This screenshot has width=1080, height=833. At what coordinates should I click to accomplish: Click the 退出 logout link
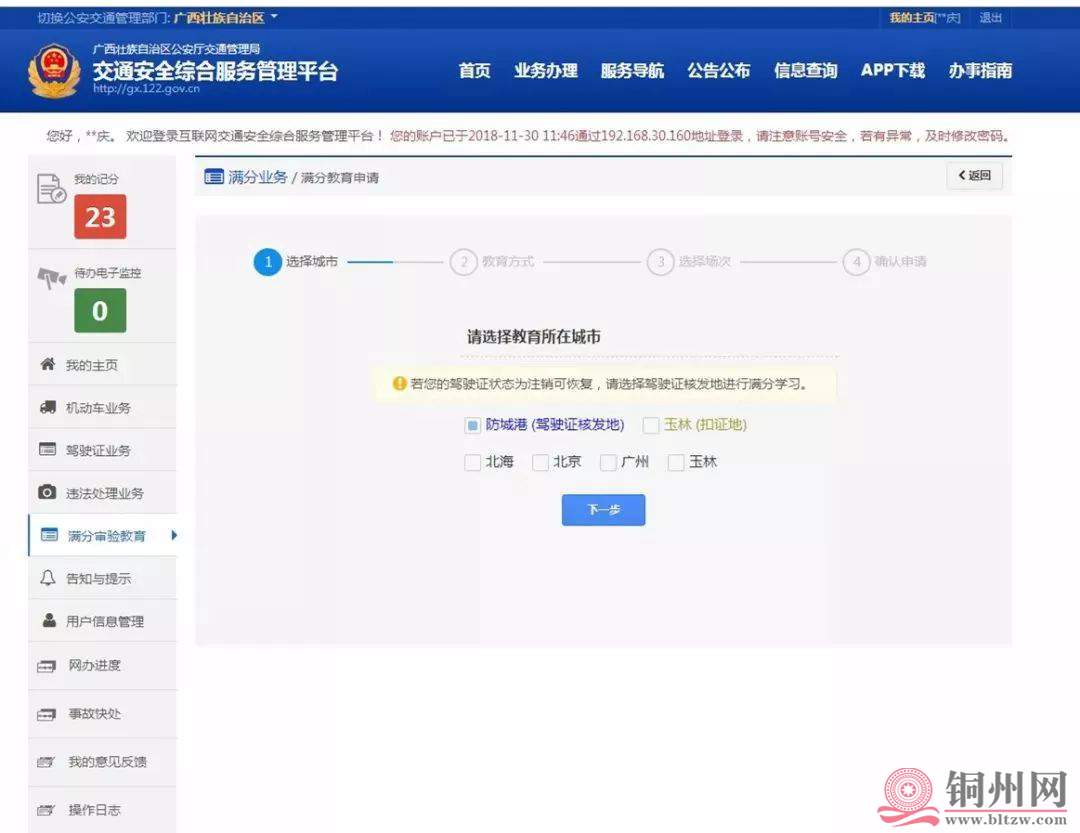click(990, 17)
